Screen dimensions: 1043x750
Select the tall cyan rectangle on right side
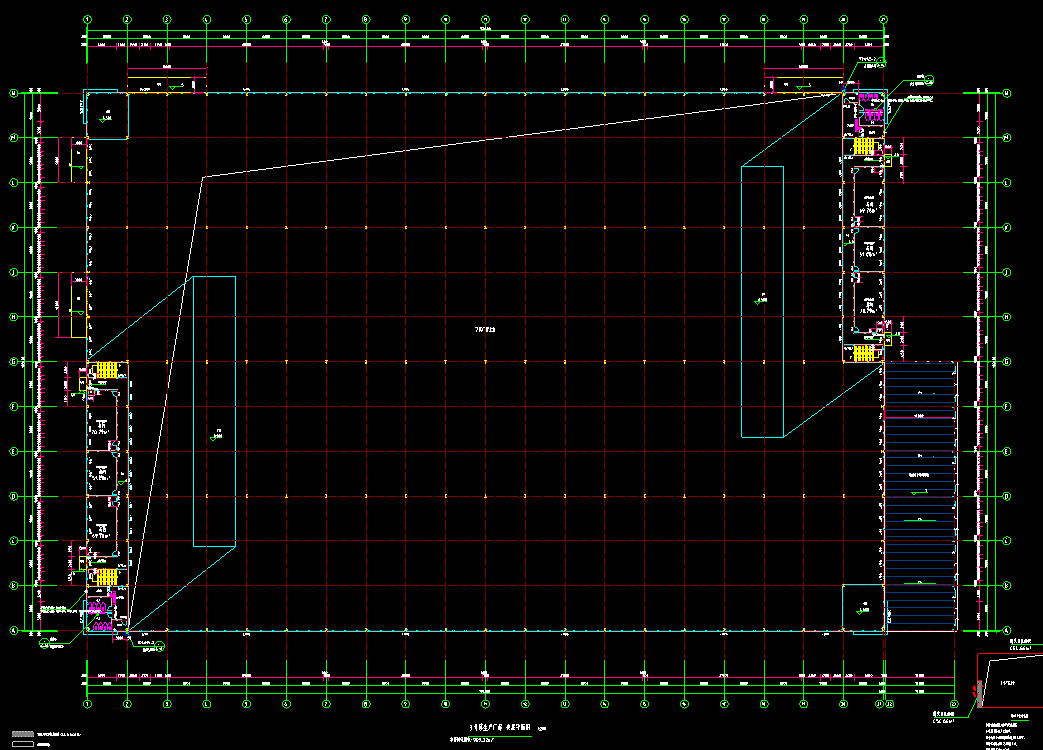point(762,301)
